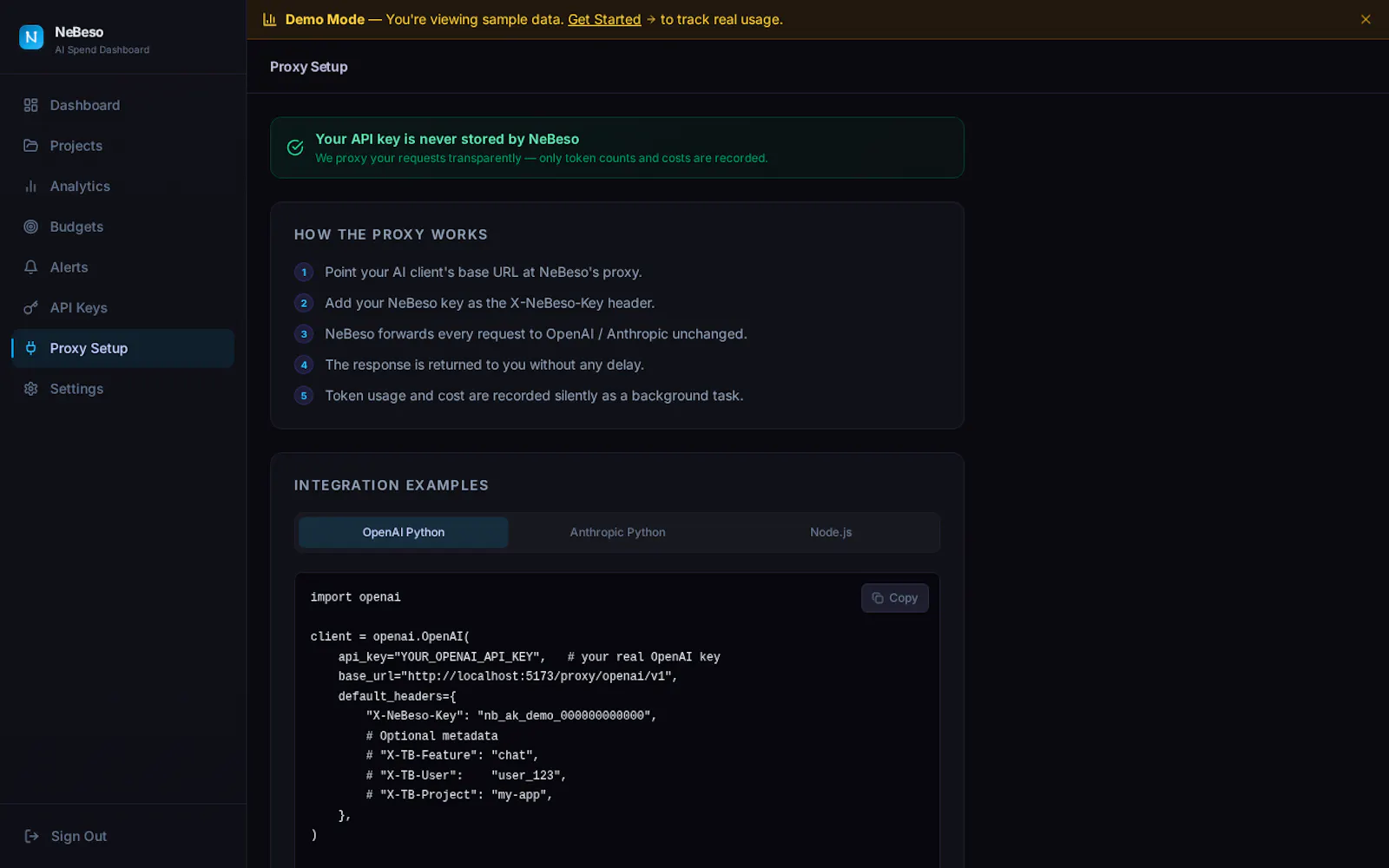Click the 'client = openai.OpenAI(' code line
Image resolution: width=1389 pixels, height=868 pixels.
coord(390,637)
